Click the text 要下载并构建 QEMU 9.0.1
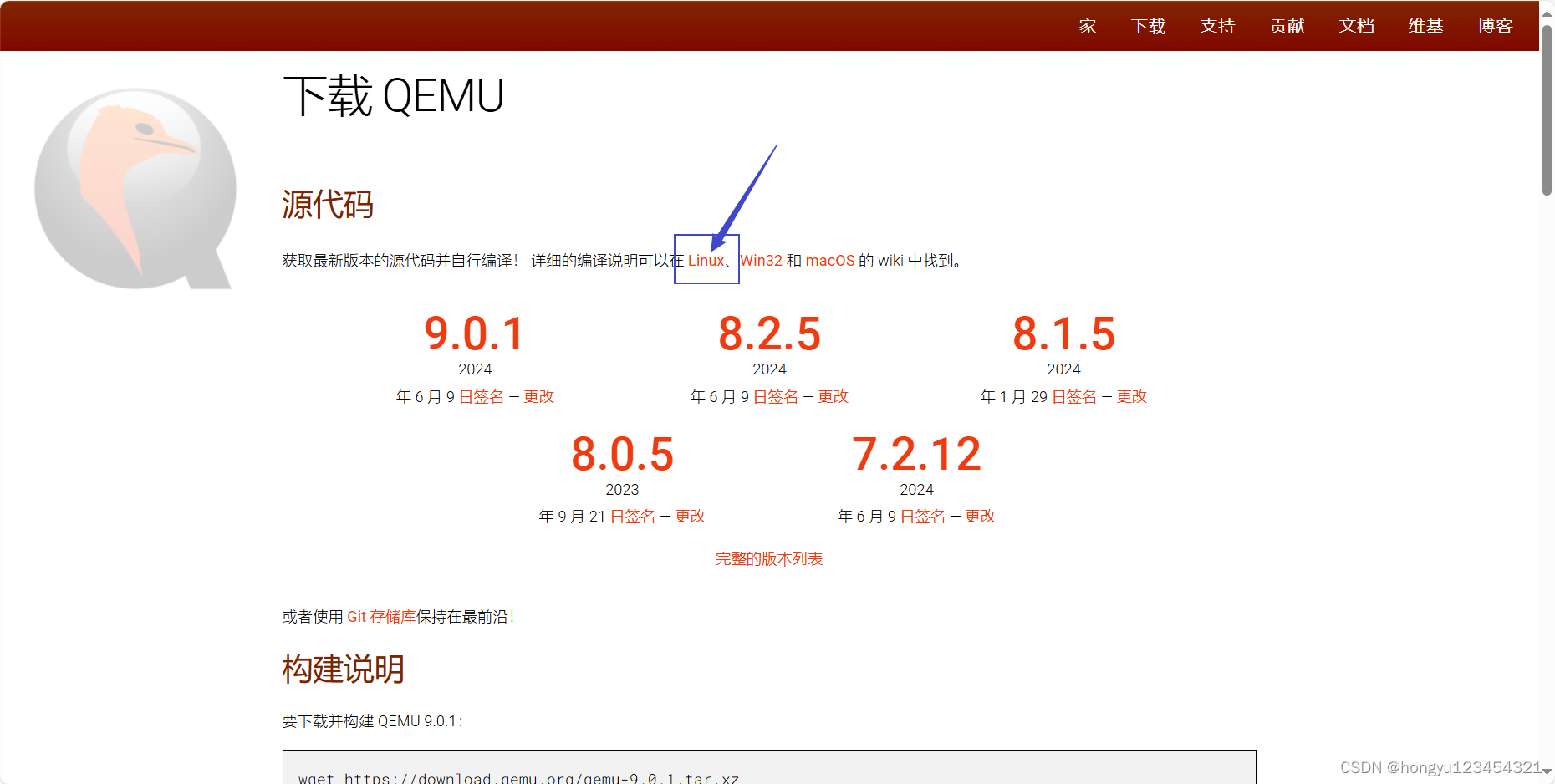Screen dimensions: 1555x784 (372, 721)
